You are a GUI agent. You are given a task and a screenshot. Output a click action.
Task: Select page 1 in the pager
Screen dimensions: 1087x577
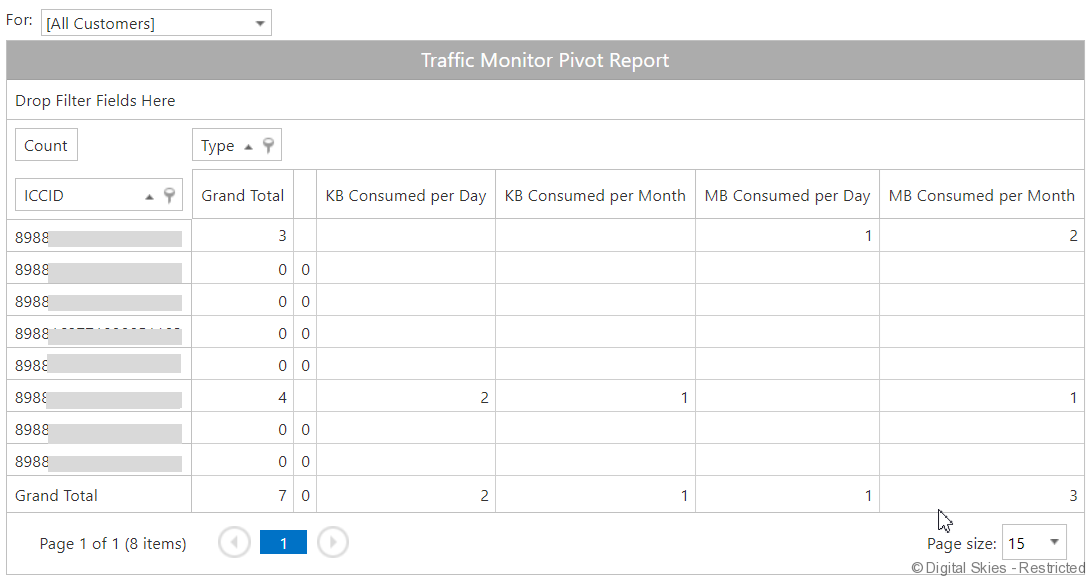coord(283,543)
